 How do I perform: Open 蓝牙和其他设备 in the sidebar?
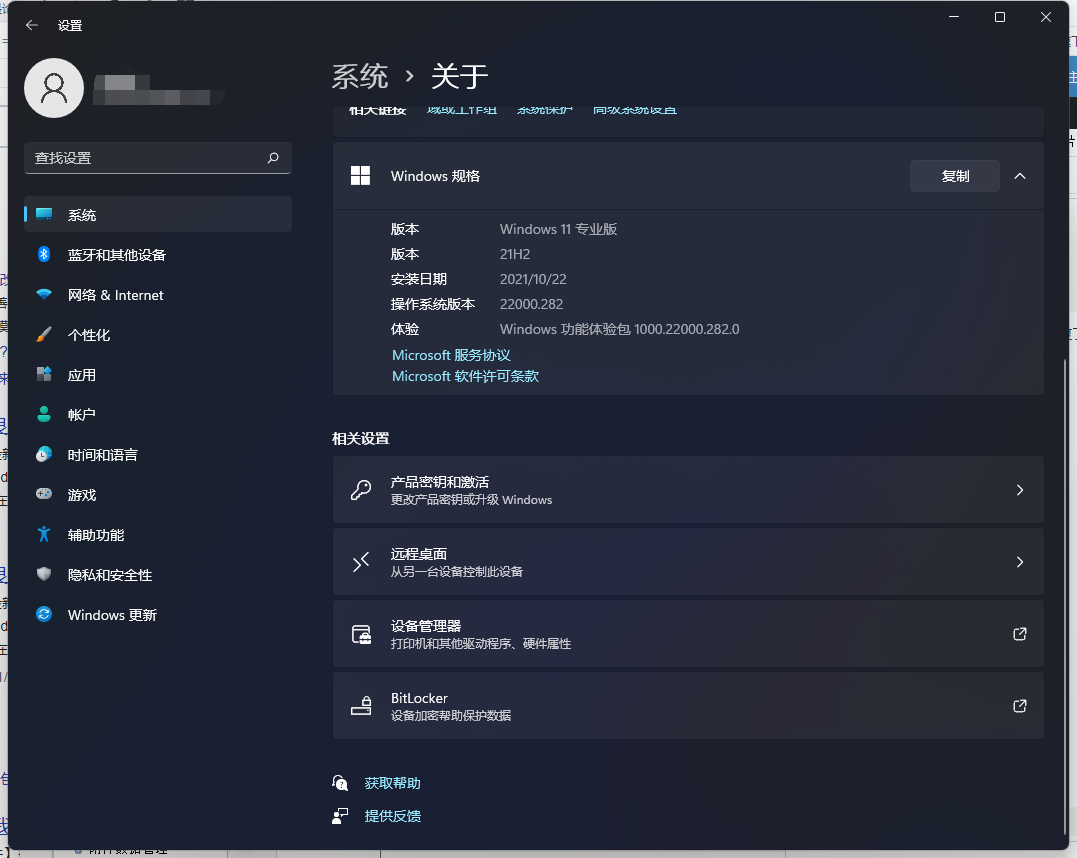click(x=157, y=255)
